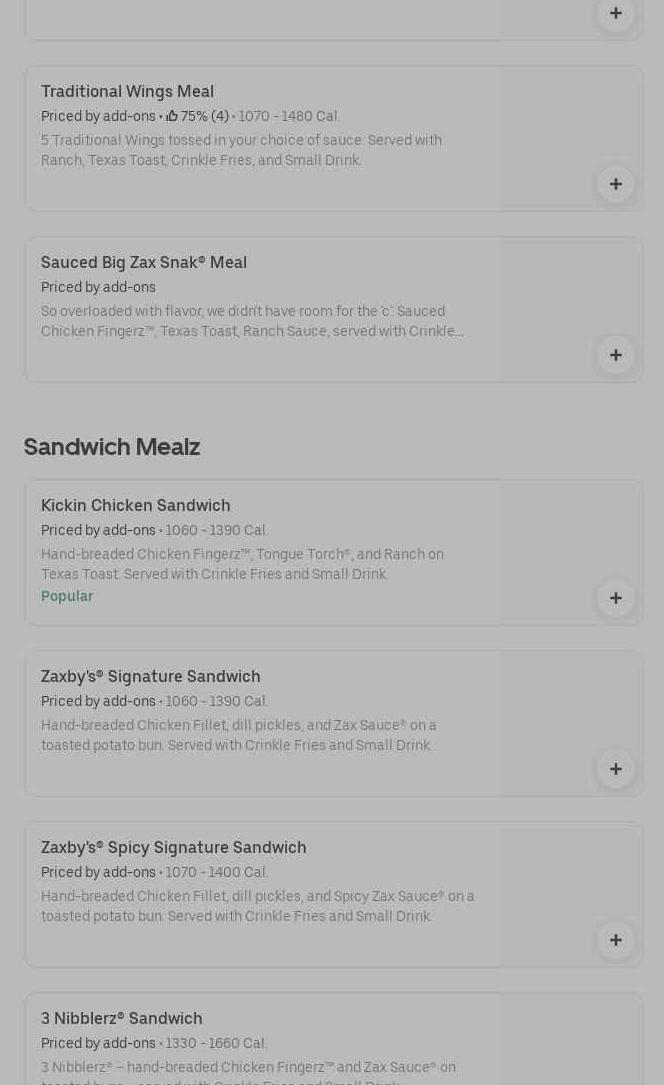The width and height of the screenshot is (664, 1085).
Task: Add Zaxby's Signature Sandwich using plus icon
Action: coord(615,769)
